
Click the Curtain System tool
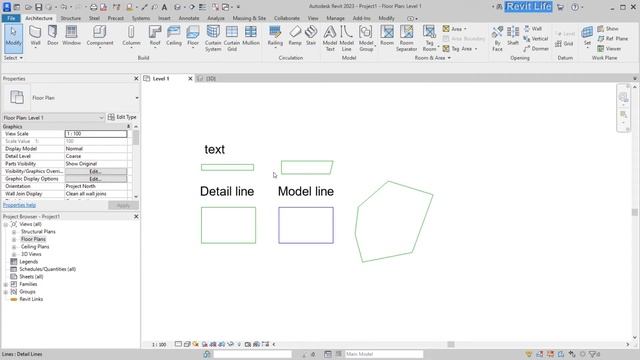pos(213,38)
